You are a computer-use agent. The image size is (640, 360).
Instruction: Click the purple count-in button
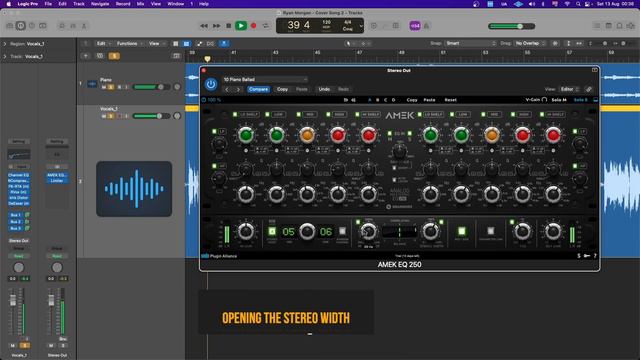[415, 26]
